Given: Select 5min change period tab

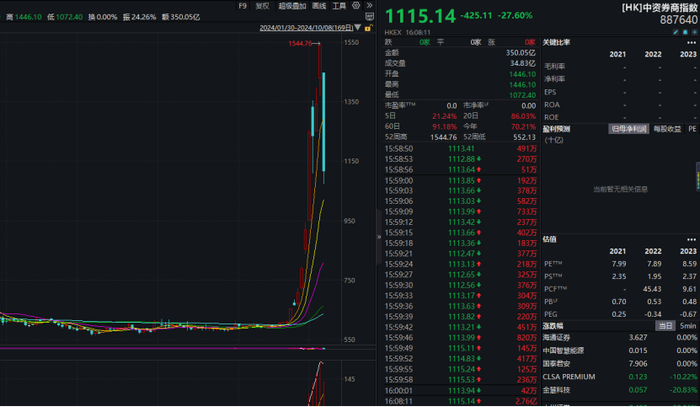Looking at the screenshot, I should pos(688,326).
